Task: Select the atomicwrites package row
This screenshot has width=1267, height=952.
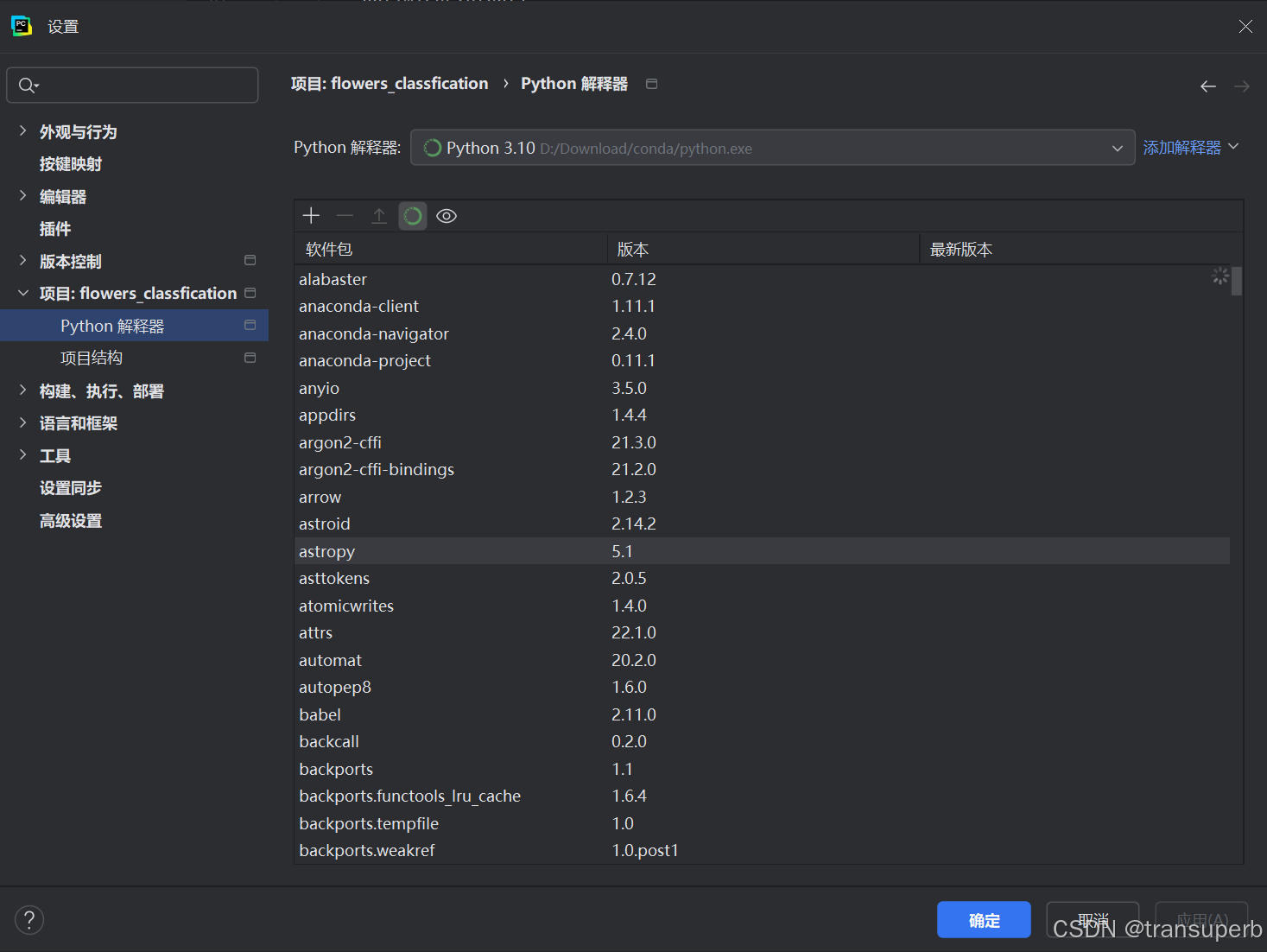Action: [762, 606]
